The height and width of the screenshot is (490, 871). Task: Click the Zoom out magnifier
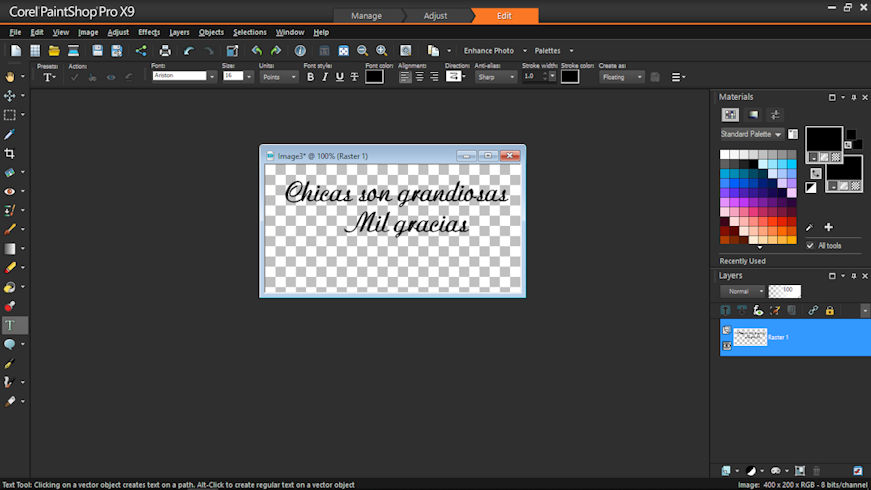point(362,51)
